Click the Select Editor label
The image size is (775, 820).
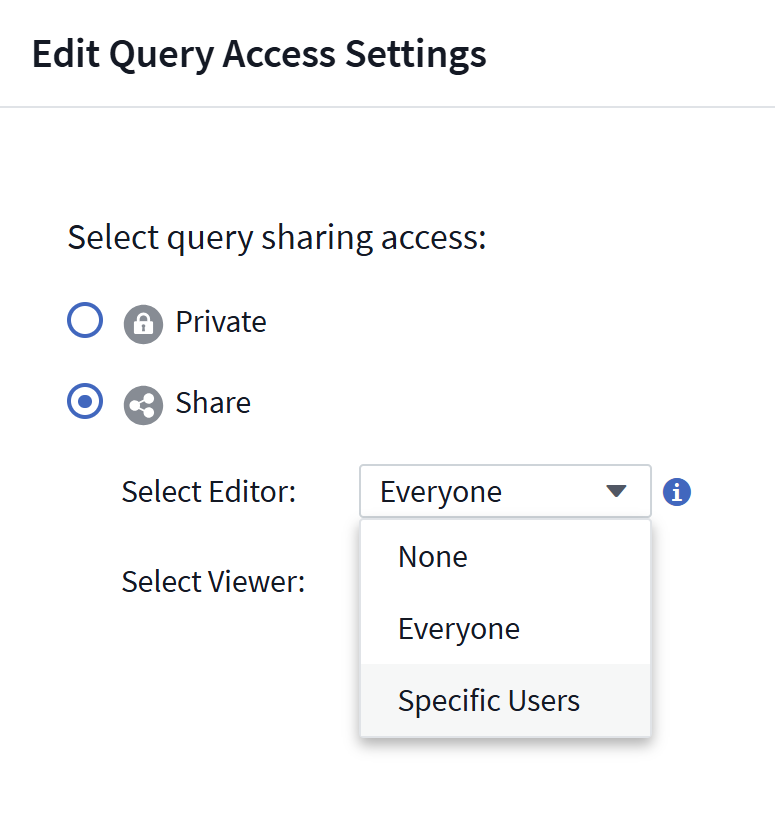208,491
